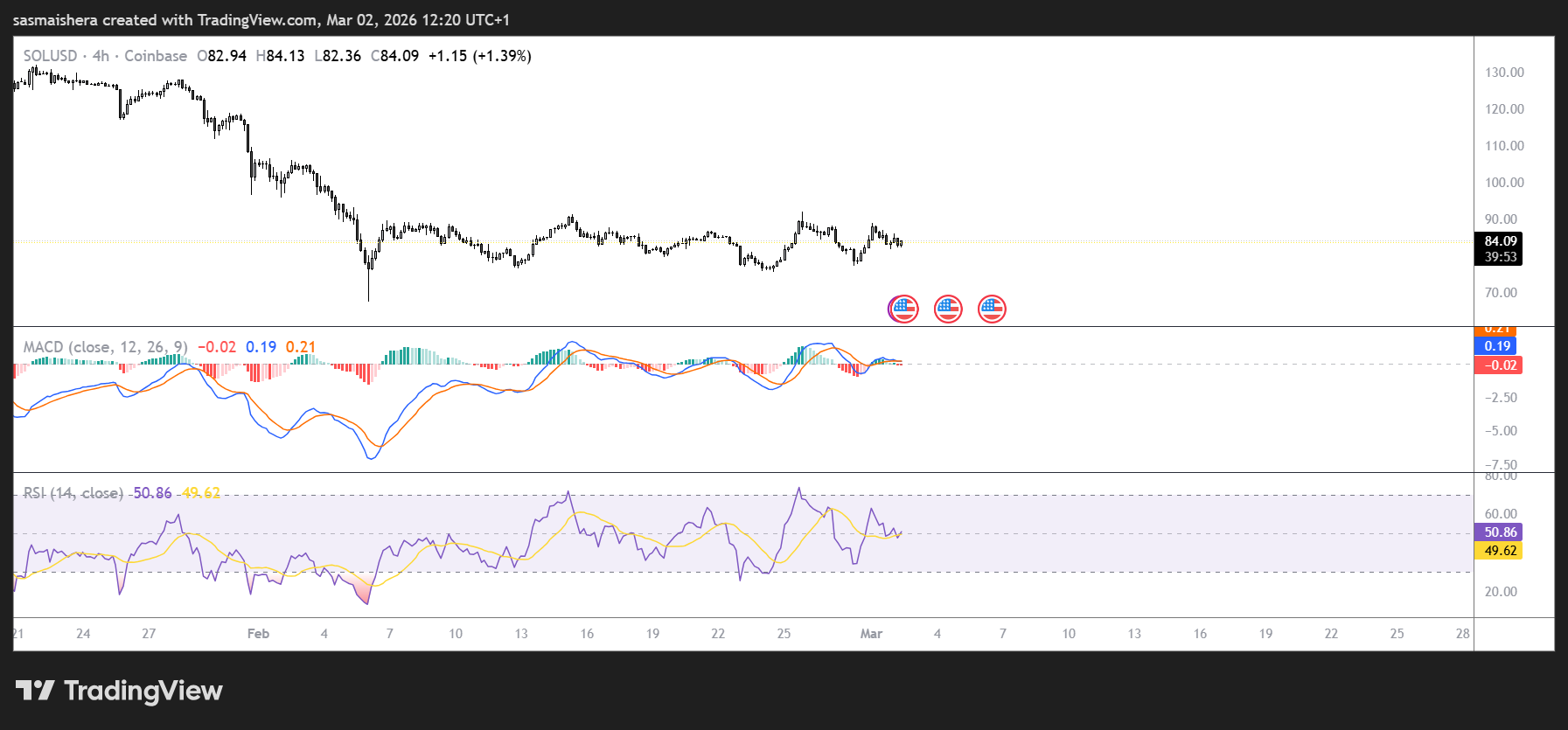Screen dimensions: 1568x730
Task: Select the red −0.02 histogram label on the axis
Action: coord(1499,365)
